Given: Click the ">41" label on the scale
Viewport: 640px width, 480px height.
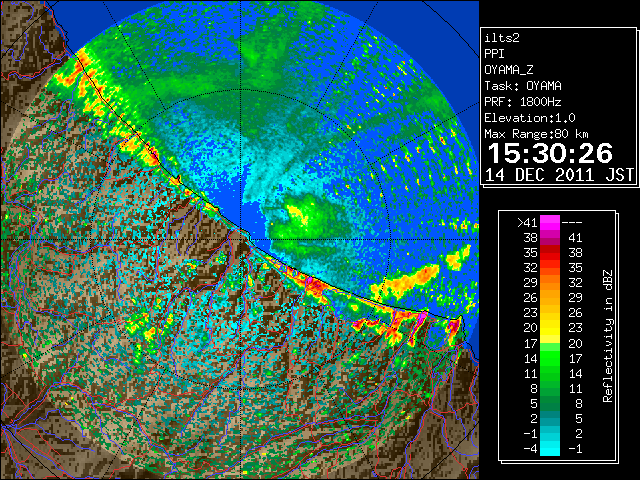Looking at the screenshot, I should coord(527,223).
